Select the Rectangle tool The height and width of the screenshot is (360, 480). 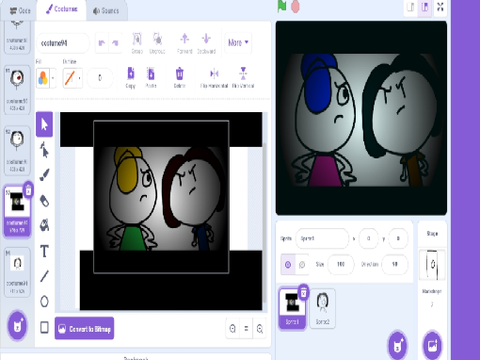click(44, 327)
